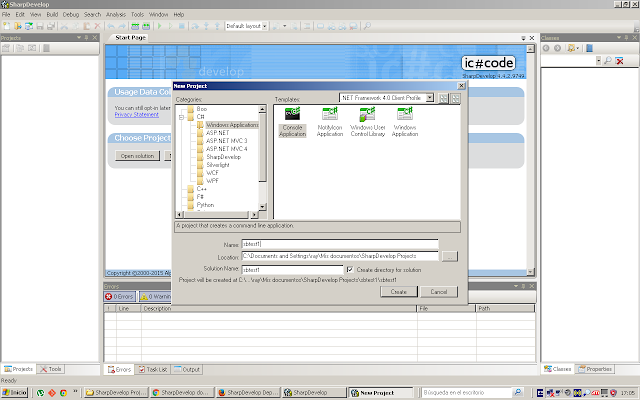Click Build Solution toolbar icon
Screen dimensions: 640x400
click(135, 26)
